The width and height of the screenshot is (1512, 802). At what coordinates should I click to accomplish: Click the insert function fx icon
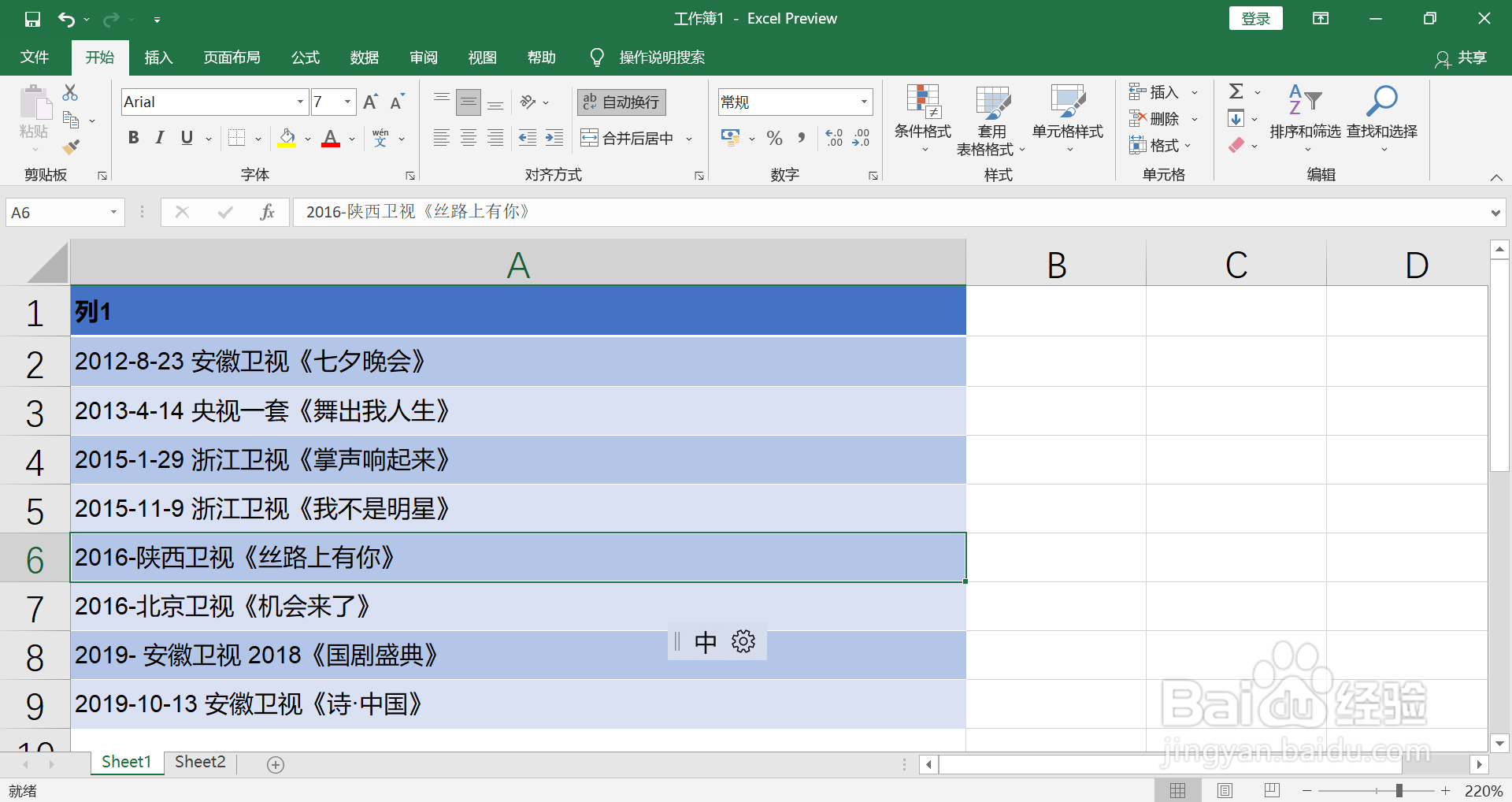pos(267,212)
